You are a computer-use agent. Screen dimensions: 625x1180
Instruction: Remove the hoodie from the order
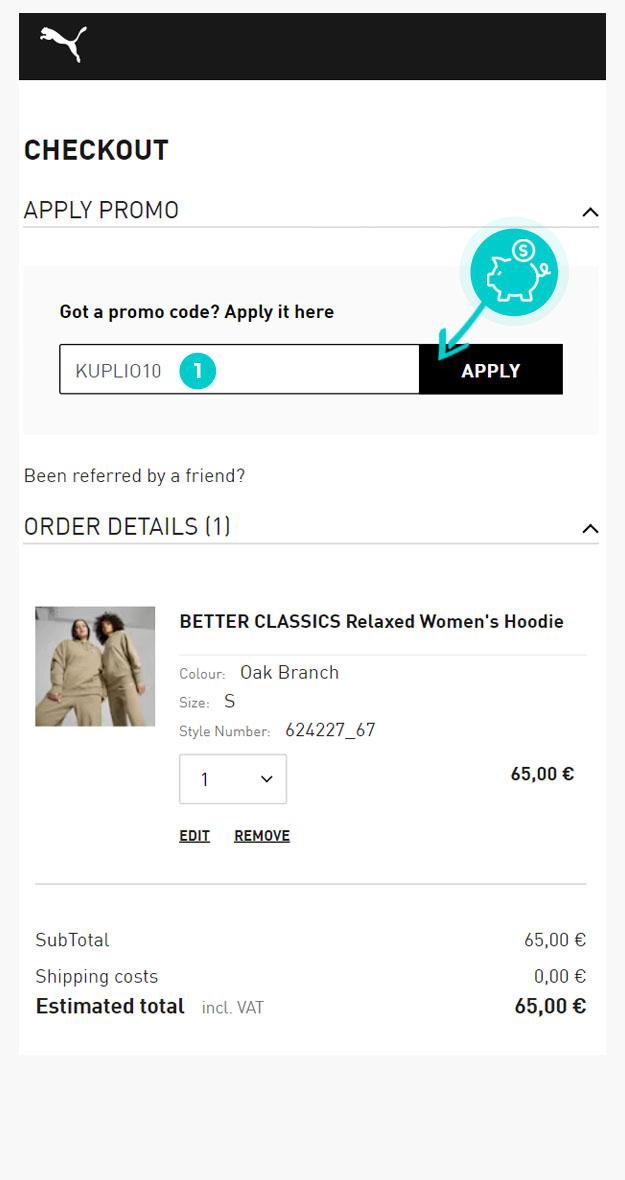[262, 836]
